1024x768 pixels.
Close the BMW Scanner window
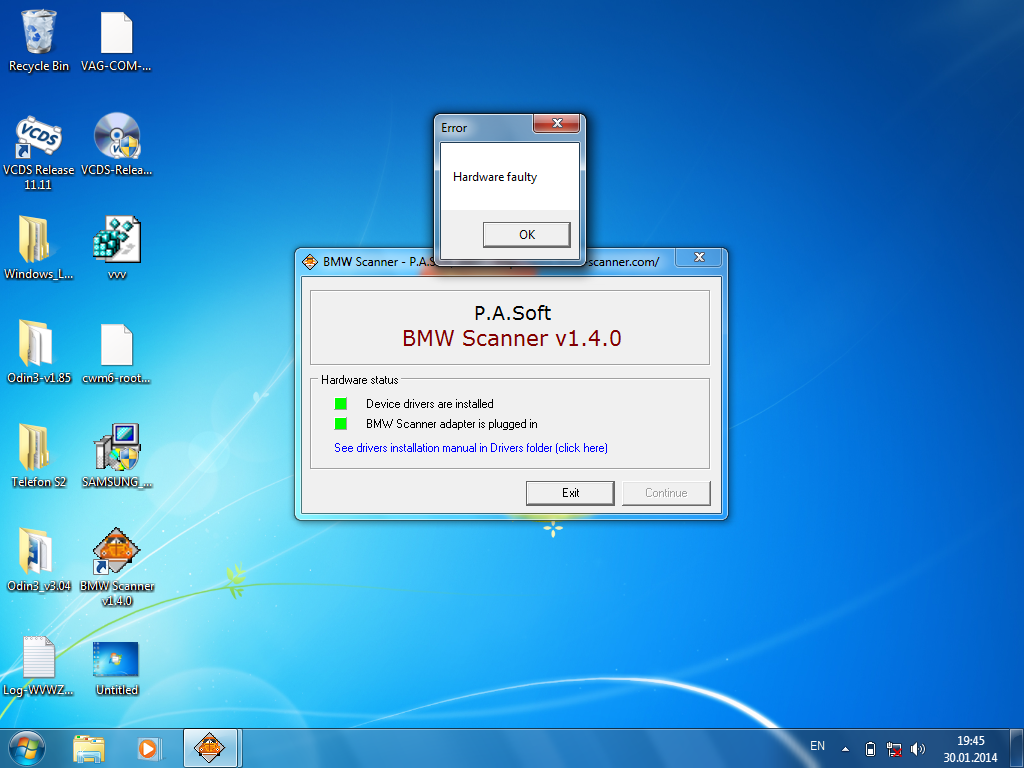(x=699, y=257)
